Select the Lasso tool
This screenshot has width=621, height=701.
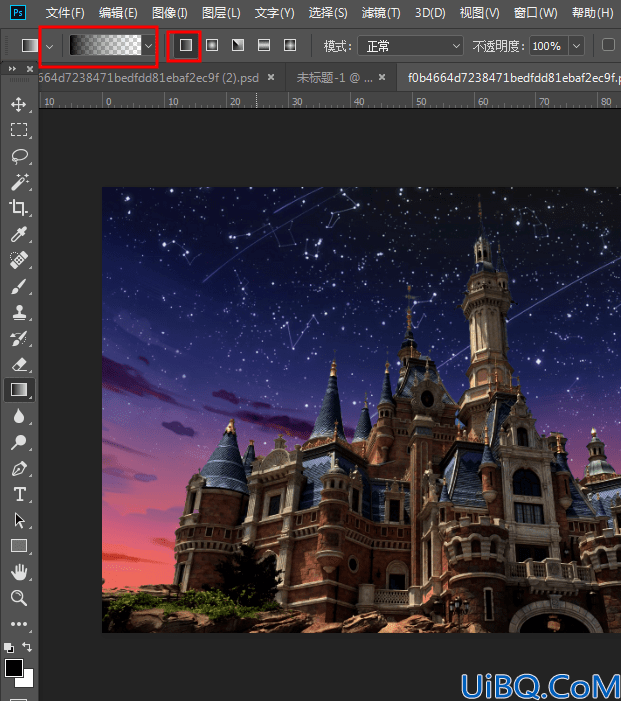[18, 156]
